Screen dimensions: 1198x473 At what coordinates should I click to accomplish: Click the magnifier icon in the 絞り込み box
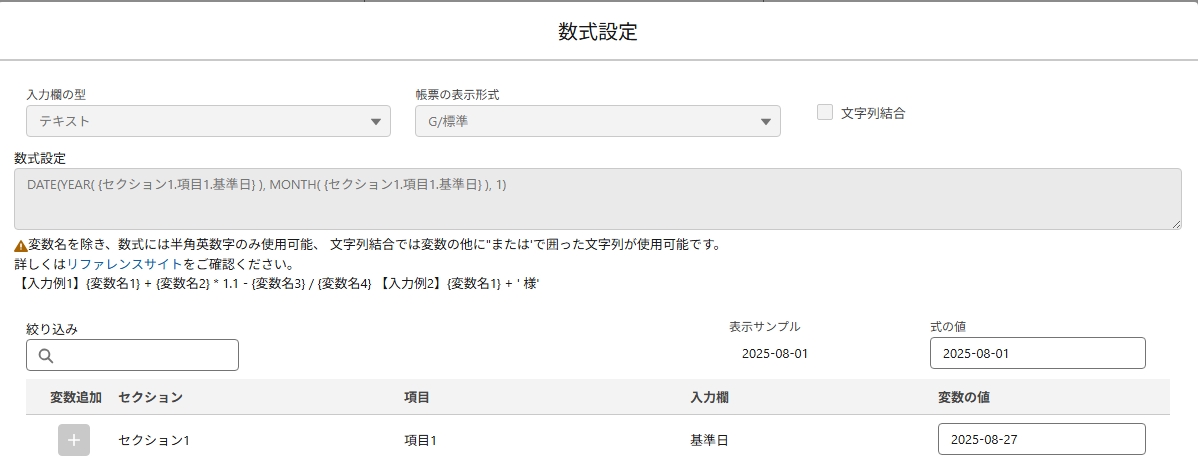[45, 356]
